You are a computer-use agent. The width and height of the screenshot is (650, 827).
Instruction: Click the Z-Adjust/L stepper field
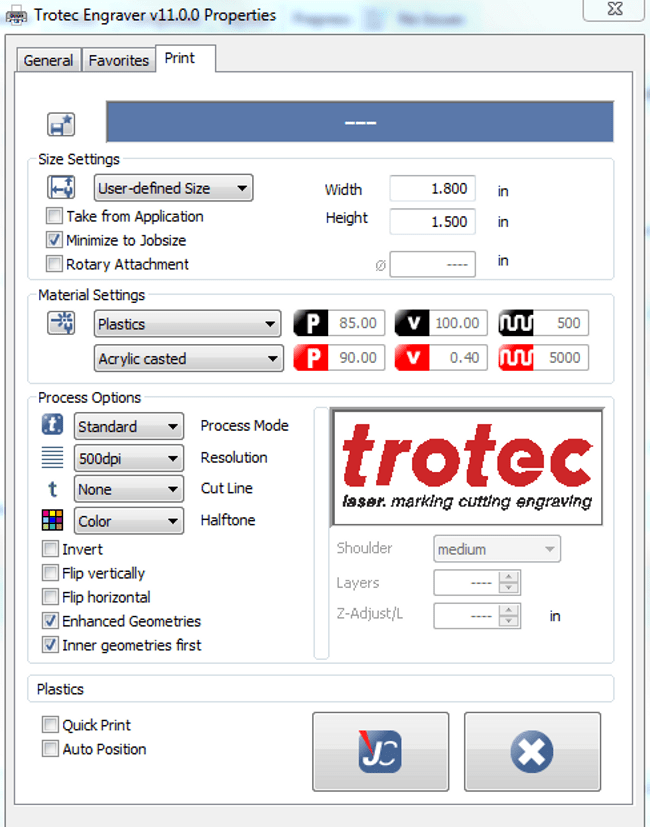tap(477, 616)
